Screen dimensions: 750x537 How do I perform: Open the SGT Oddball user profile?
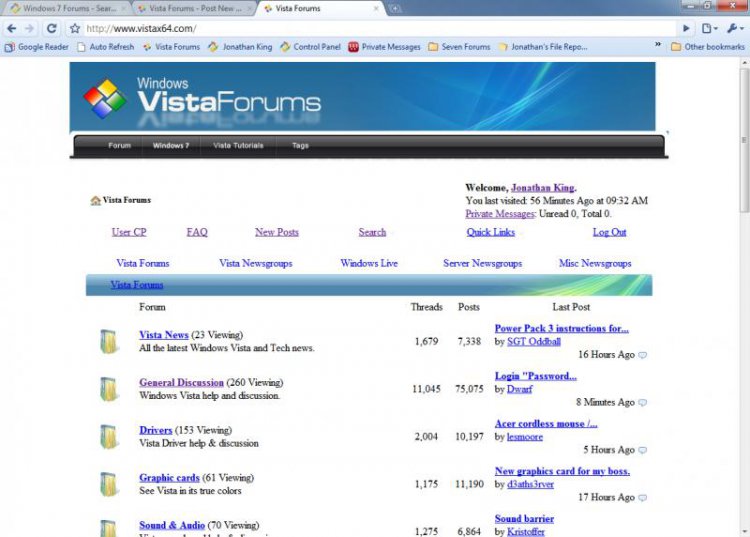pyautogui.click(x=534, y=341)
